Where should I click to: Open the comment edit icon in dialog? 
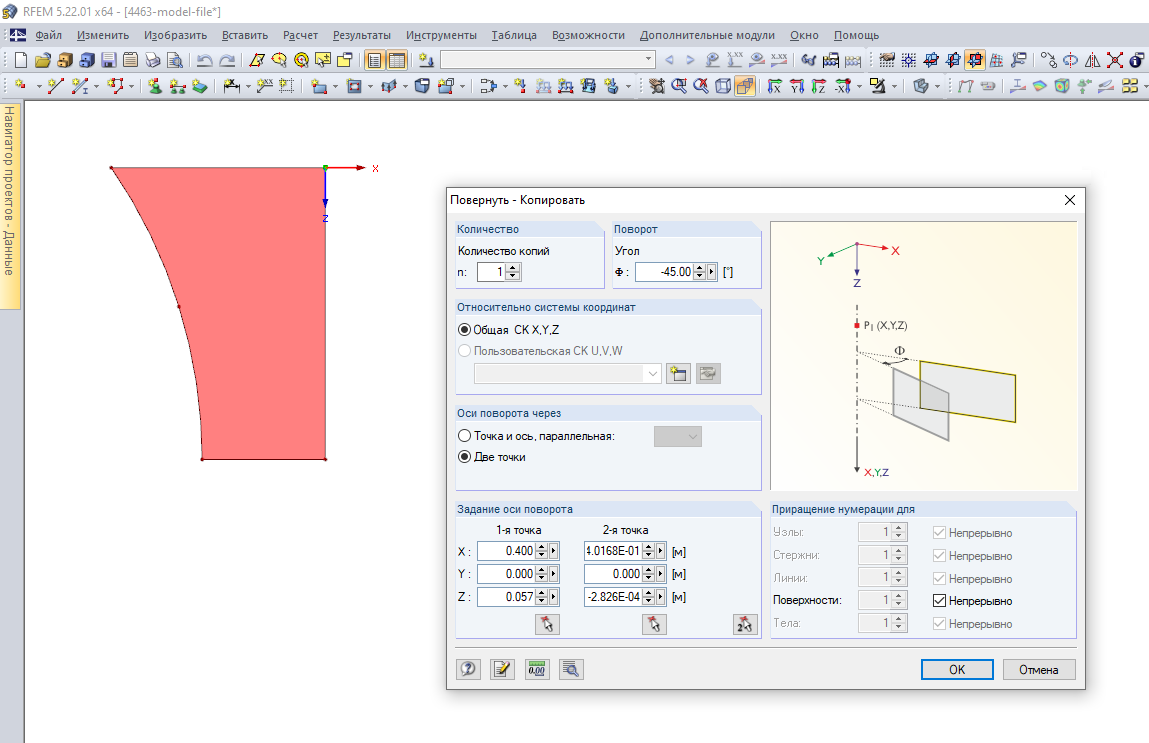pyautogui.click(x=502, y=669)
